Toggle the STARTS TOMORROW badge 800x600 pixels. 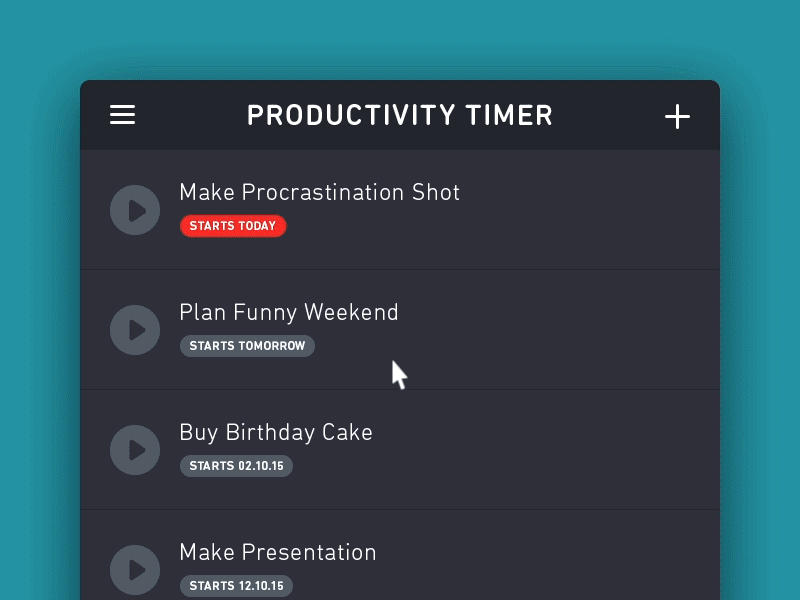coord(247,345)
